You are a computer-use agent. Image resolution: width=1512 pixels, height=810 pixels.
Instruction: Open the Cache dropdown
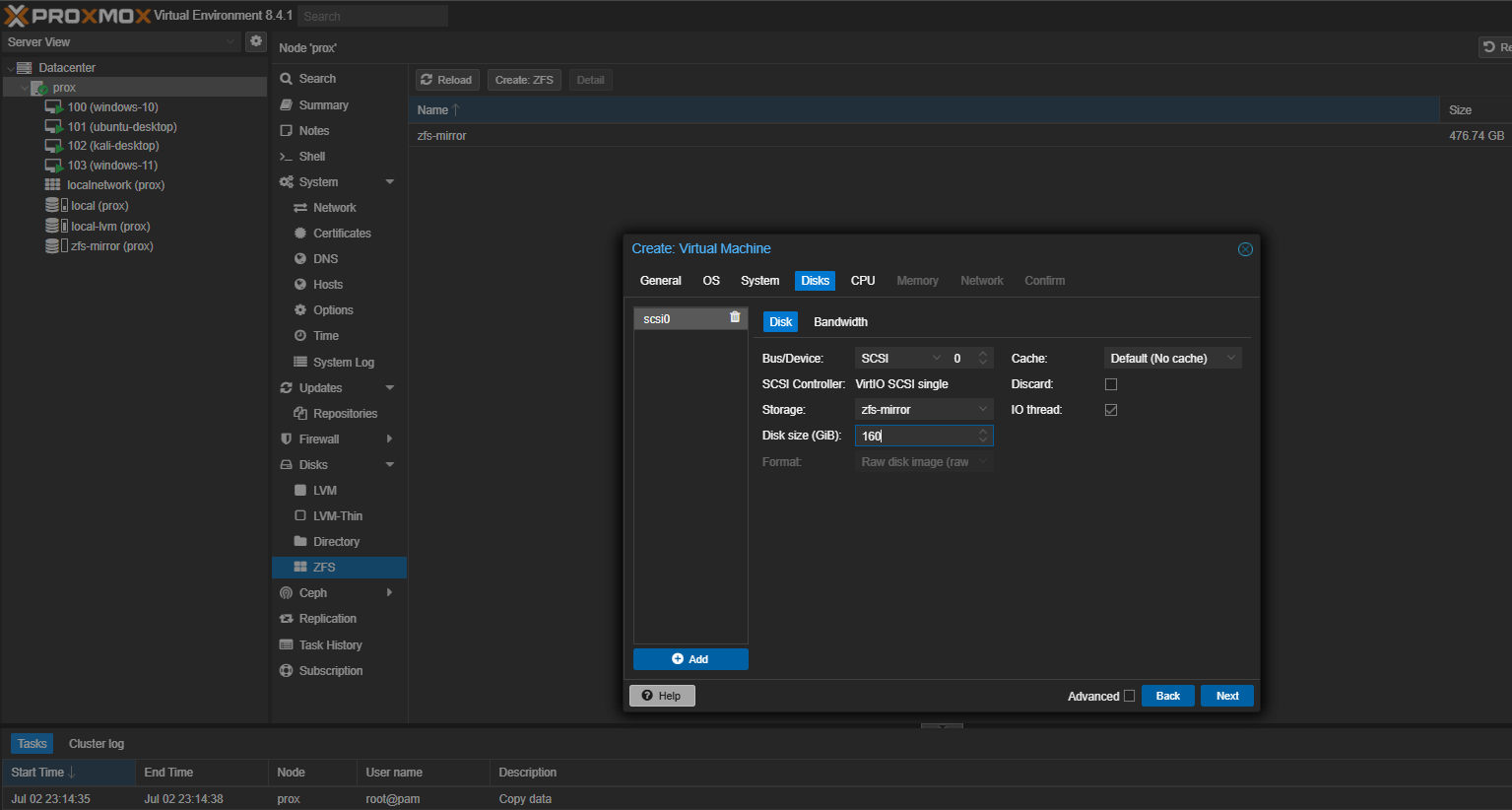1171,359
